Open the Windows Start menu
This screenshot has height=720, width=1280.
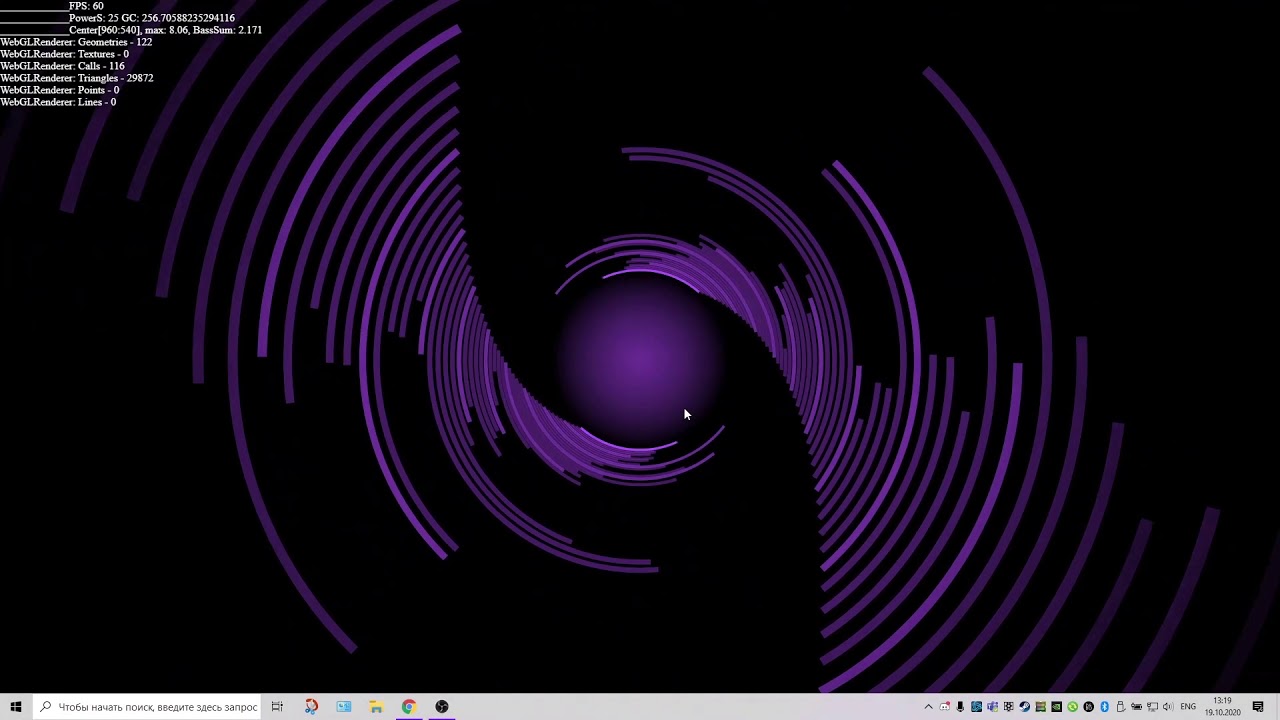(x=16, y=707)
